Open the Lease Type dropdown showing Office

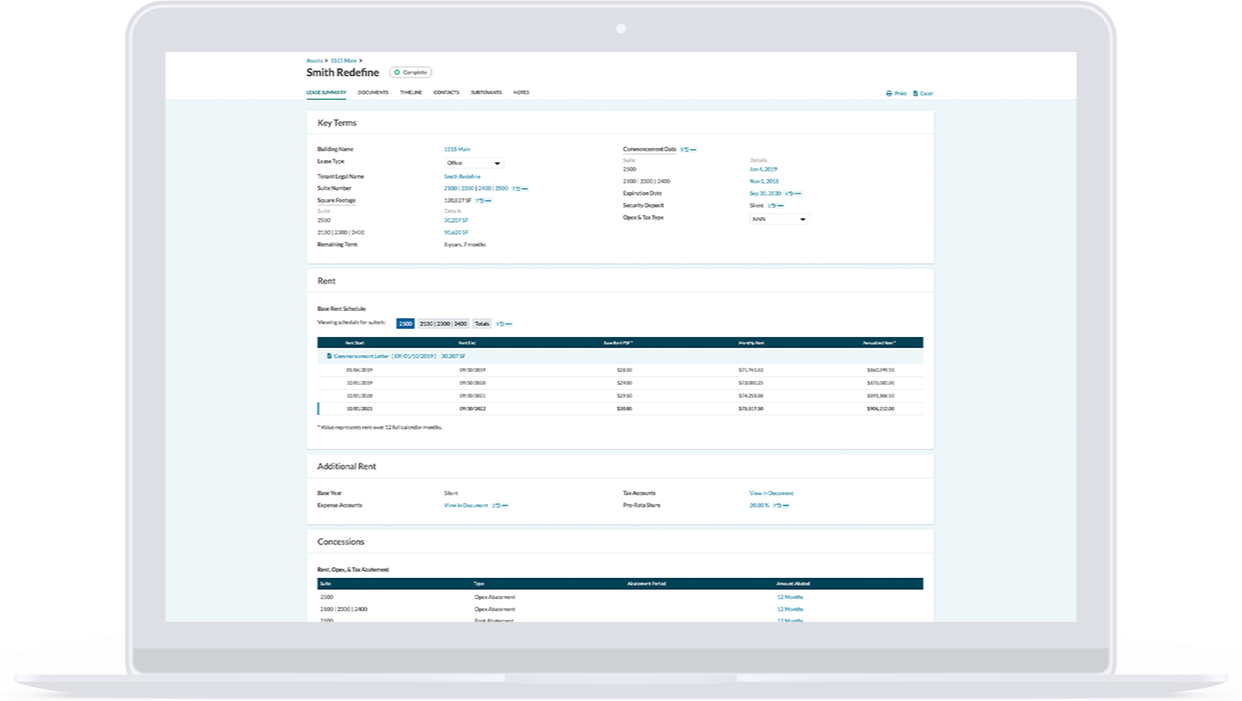[472, 163]
